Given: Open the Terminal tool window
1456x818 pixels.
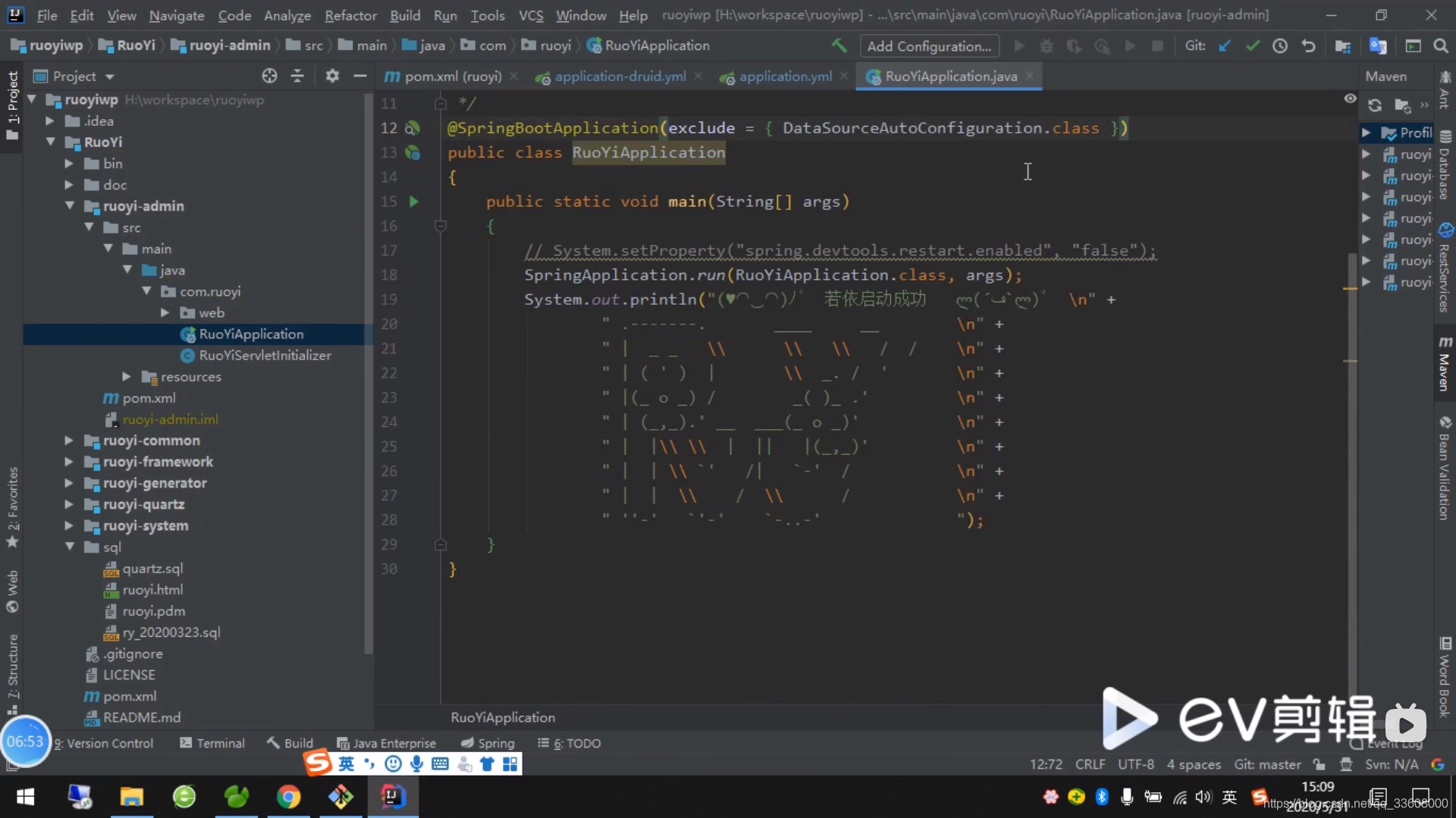Looking at the screenshot, I should (x=212, y=743).
